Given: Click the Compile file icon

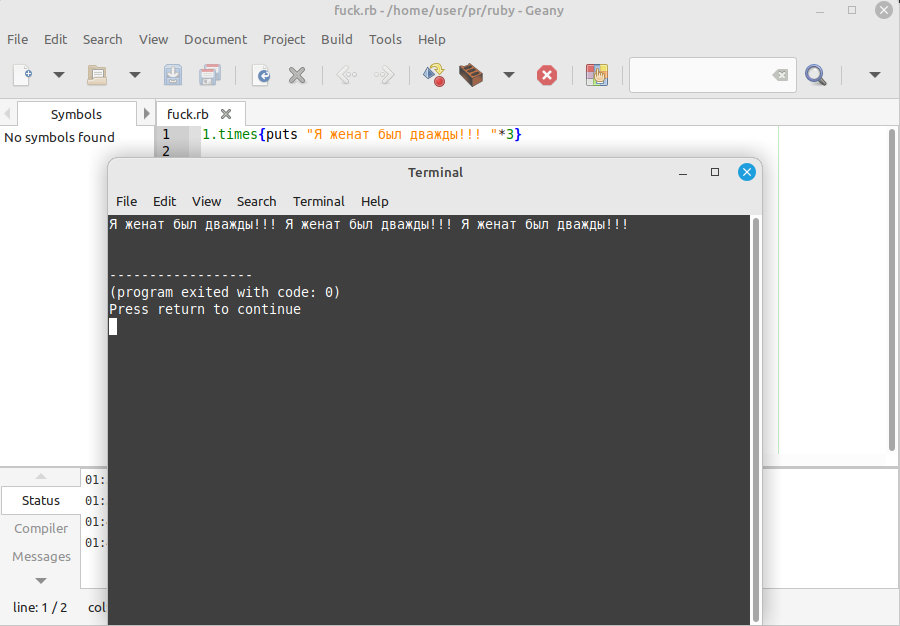Looking at the screenshot, I should click(x=434, y=75).
